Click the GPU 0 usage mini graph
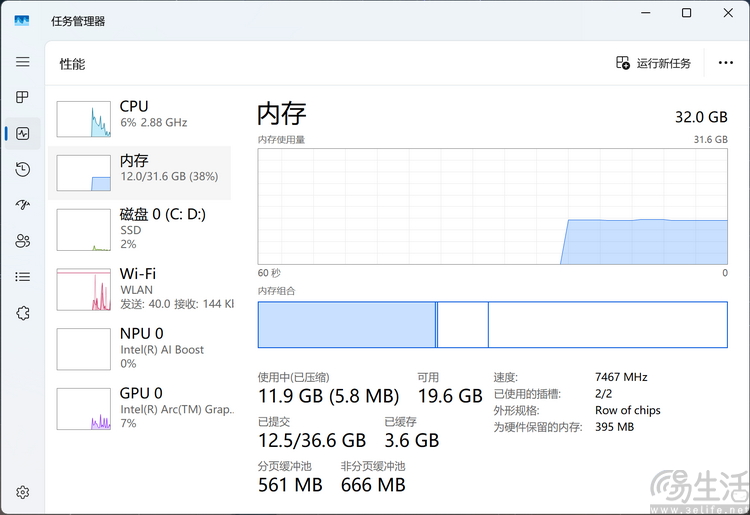750x515 pixels. pos(84,409)
